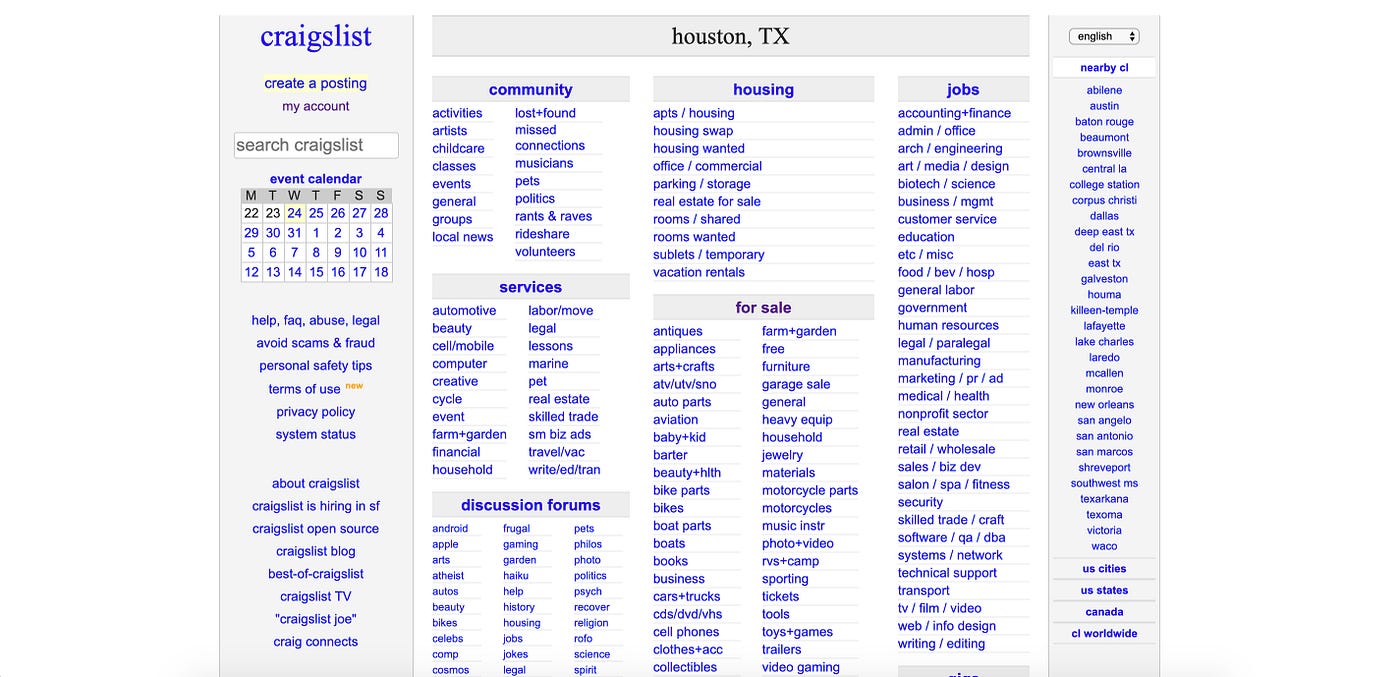Open craigslist TV link

pyautogui.click(x=316, y=597)
